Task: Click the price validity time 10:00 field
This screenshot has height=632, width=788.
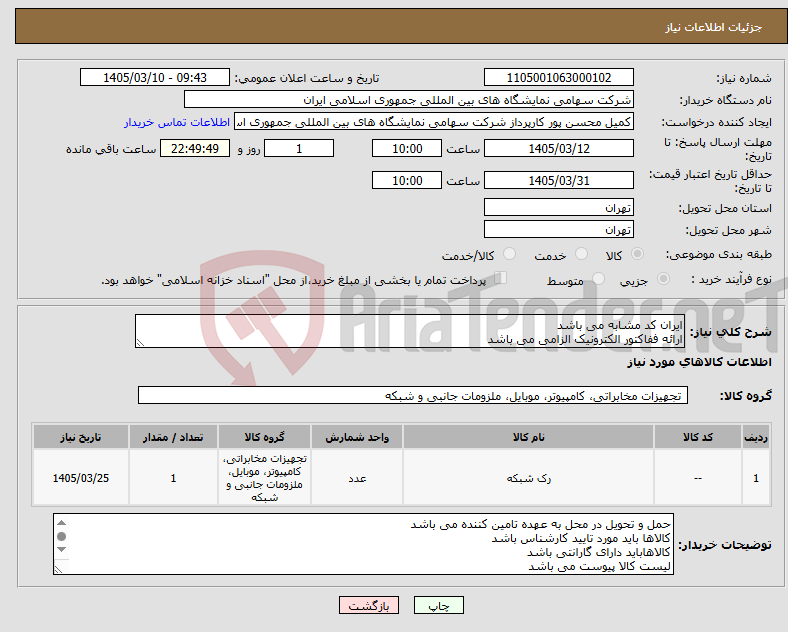Action: click(407, 180)
